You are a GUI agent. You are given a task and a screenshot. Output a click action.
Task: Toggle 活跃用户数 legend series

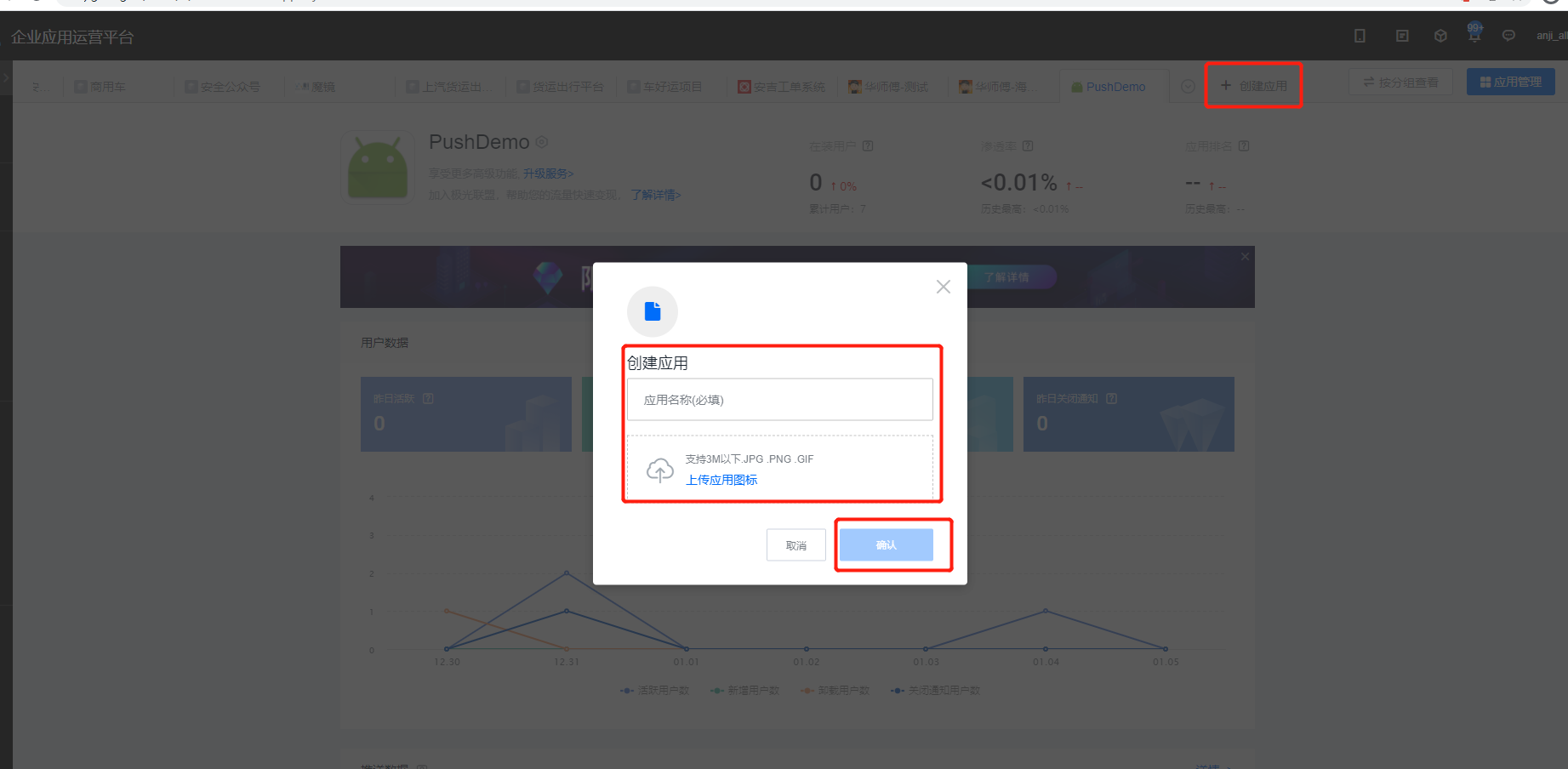pyautogui.click(x=655, y=691)
